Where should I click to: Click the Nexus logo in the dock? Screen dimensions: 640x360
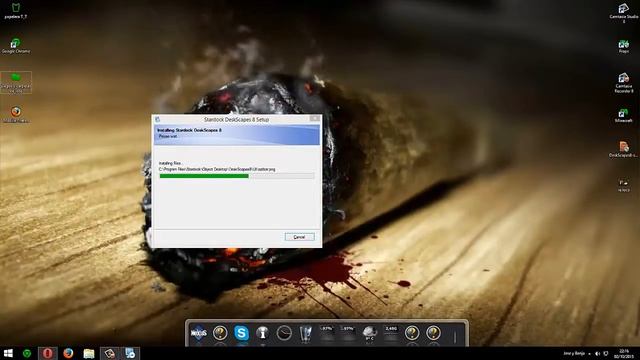[x=199, y=333]
